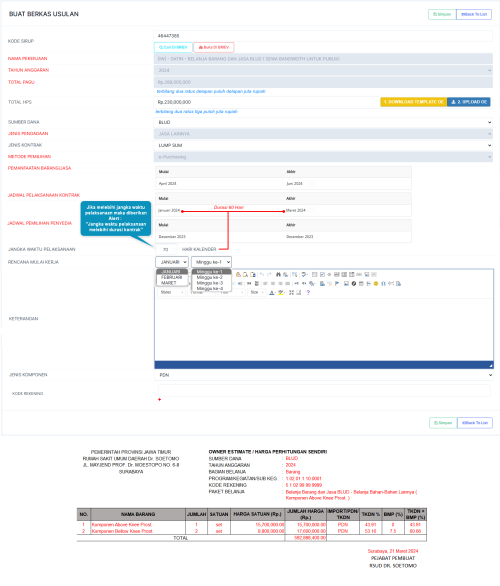Toggle Show Blocks in the editor toolbar
Image resolution: width=500 pixels, height=586 pixels.
[299, 292]
